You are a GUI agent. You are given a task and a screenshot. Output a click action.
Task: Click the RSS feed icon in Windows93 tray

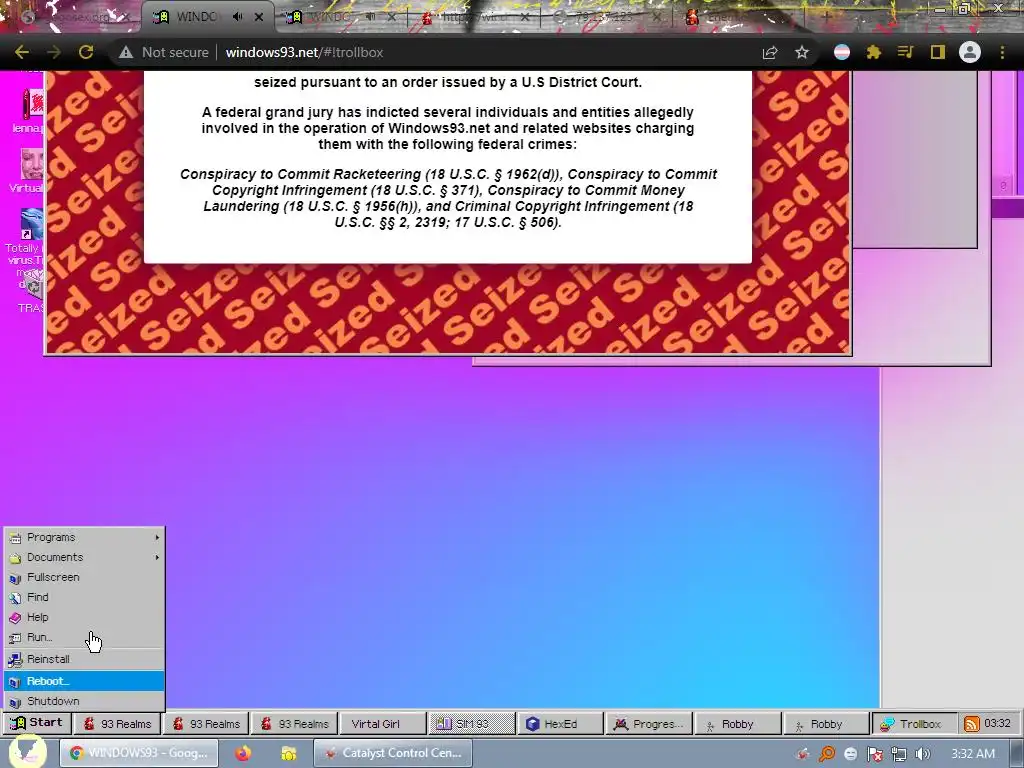click(972, 724)
